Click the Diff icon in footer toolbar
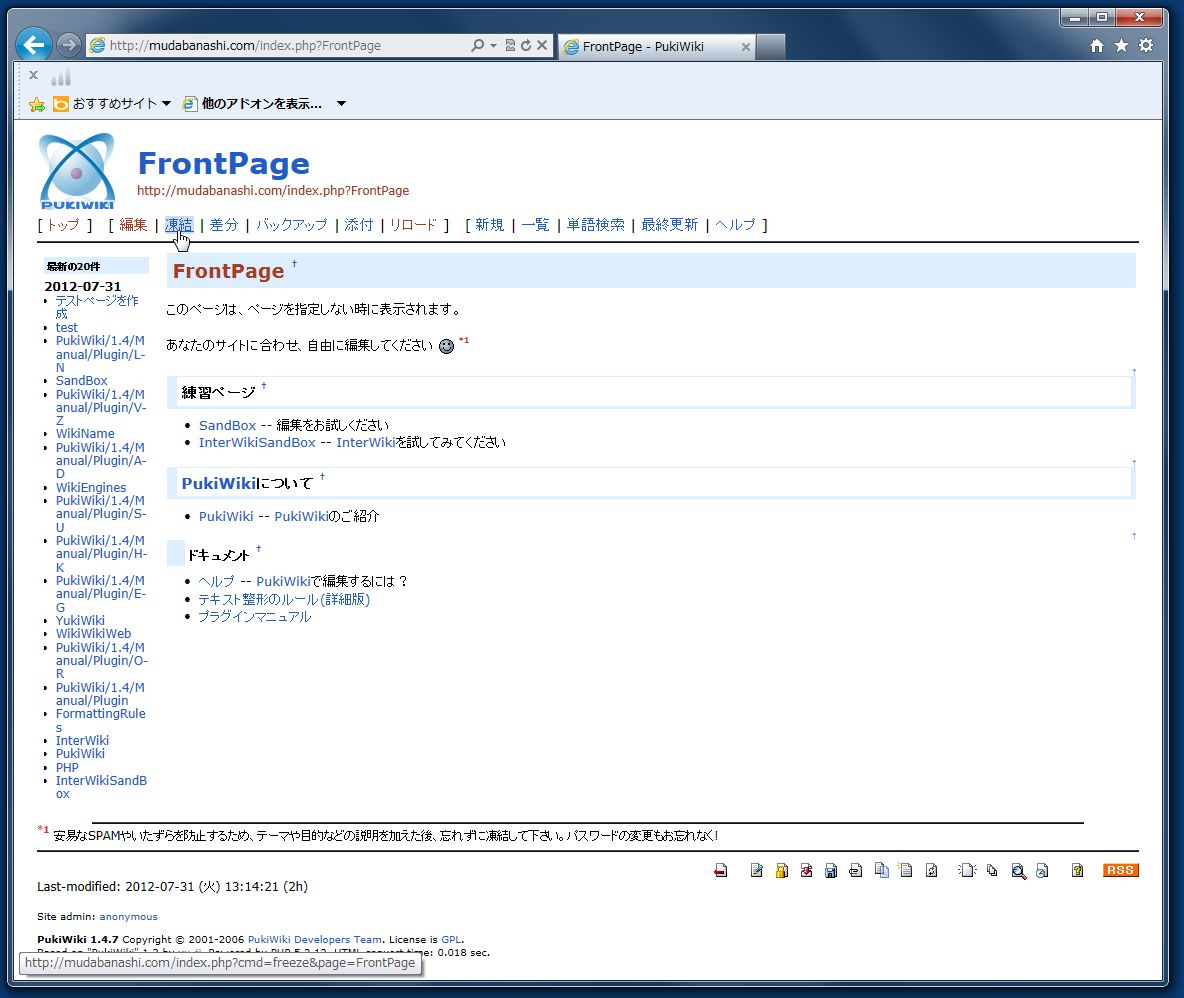Screen dimensions: 1184x998 (806, 871)
